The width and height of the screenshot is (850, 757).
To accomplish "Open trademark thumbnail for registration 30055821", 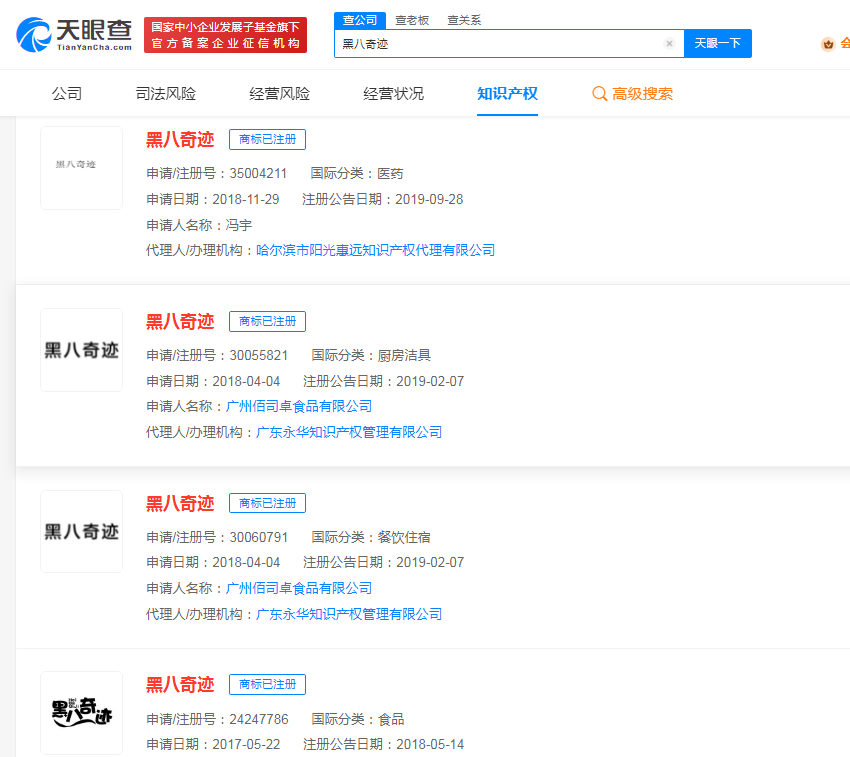I will [x=81, y=350].
